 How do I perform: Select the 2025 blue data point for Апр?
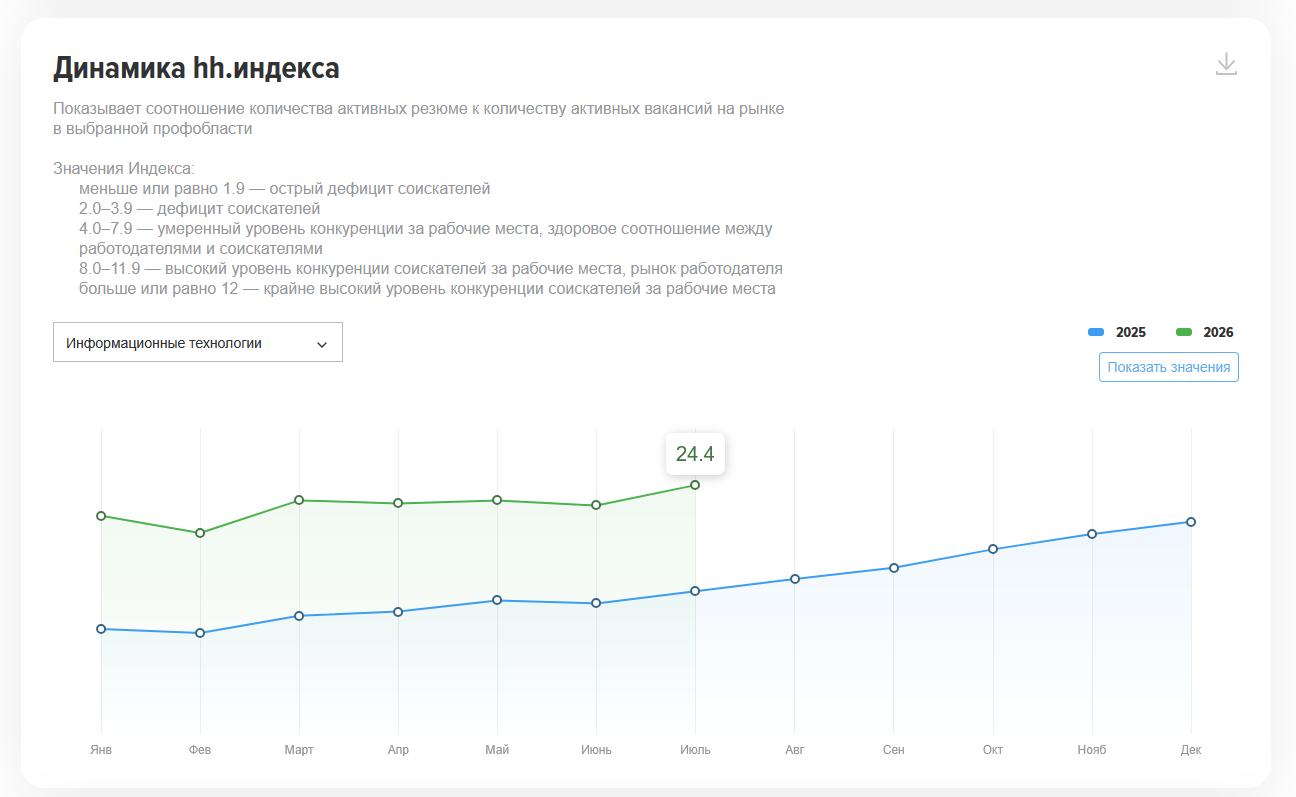point(398,612)
